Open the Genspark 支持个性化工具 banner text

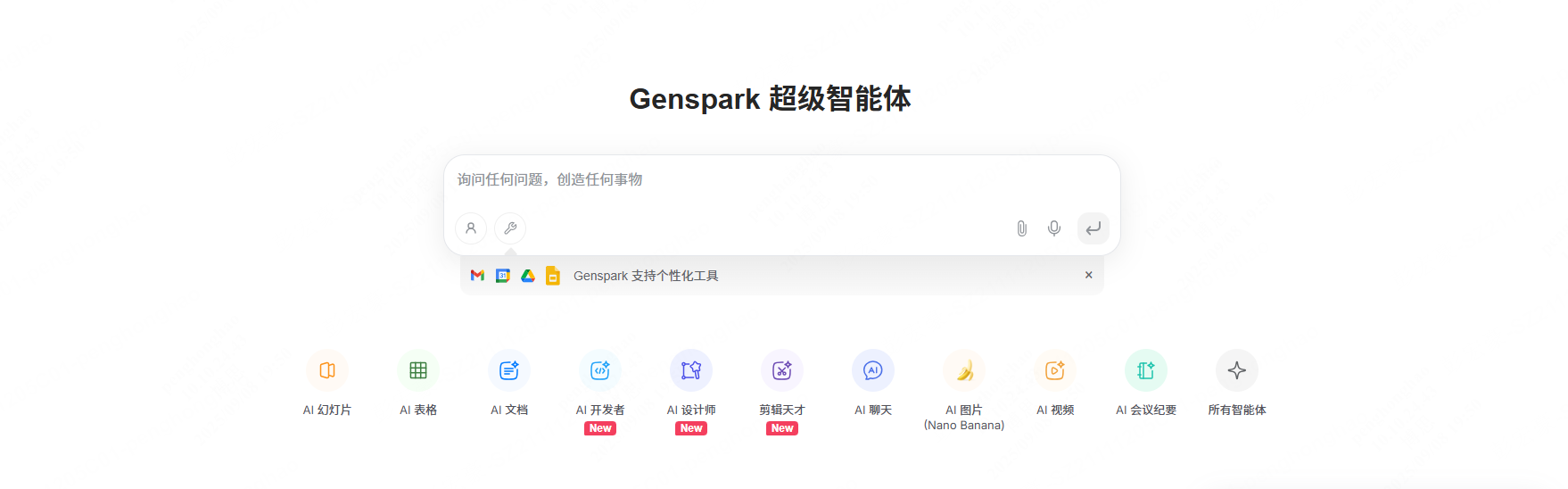646,276
